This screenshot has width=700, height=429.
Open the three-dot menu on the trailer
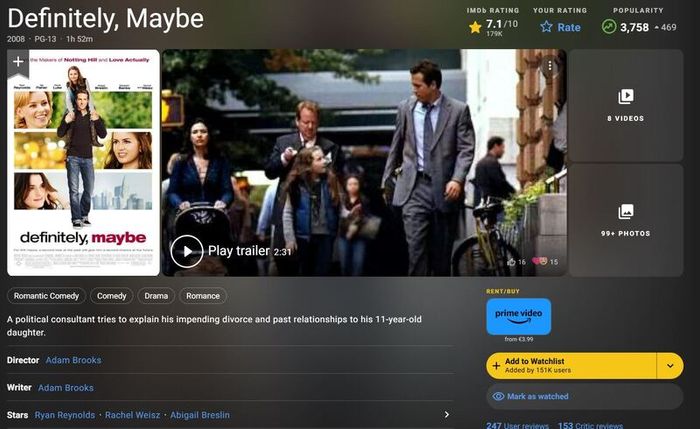(x=550, y=66)
